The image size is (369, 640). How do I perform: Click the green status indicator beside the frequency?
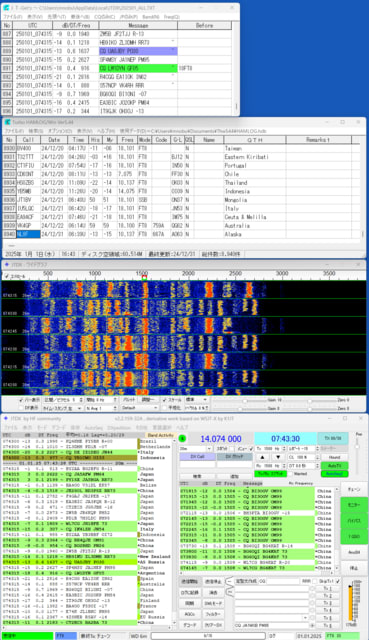tap(182, 439)
